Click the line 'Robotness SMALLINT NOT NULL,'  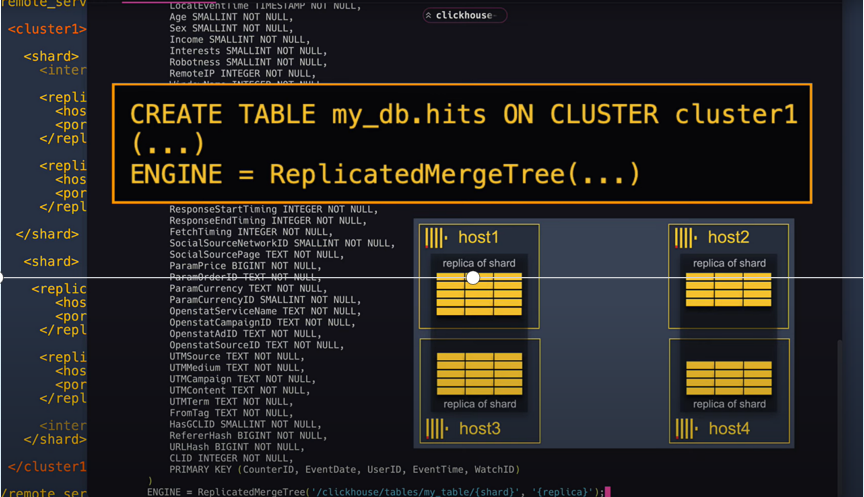coord(249,62)
